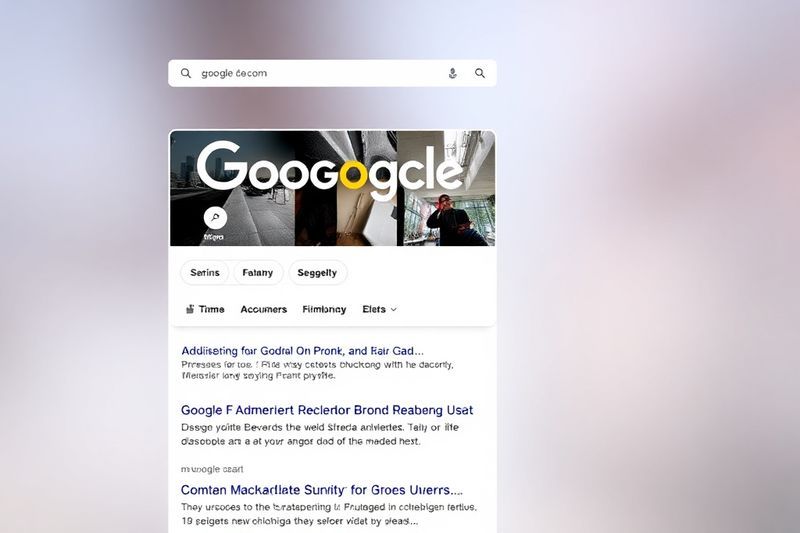Open the "Google F Admeriert" result link
The width and height of the screenshot is (800, 533).
326,410
